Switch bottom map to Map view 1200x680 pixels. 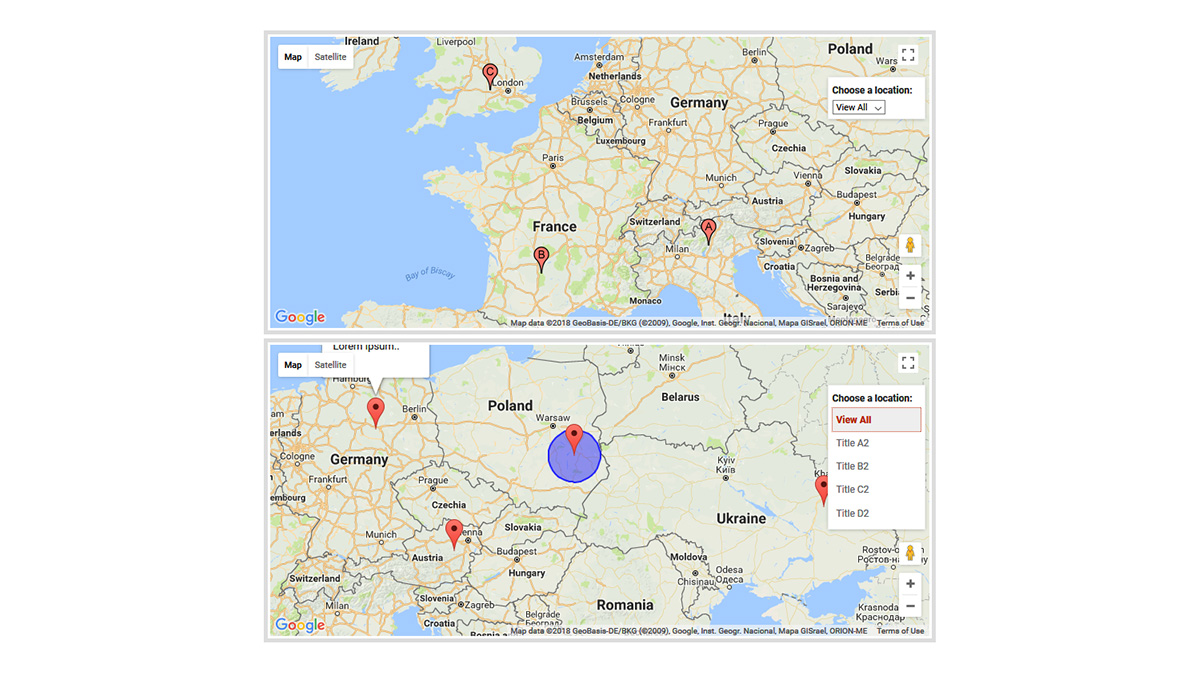tap(292, 365)
